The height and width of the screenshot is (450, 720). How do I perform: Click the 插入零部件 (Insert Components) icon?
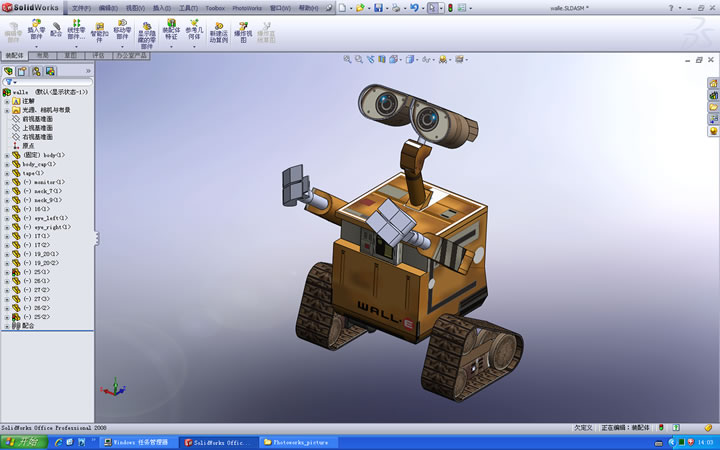tap(36, 23)
